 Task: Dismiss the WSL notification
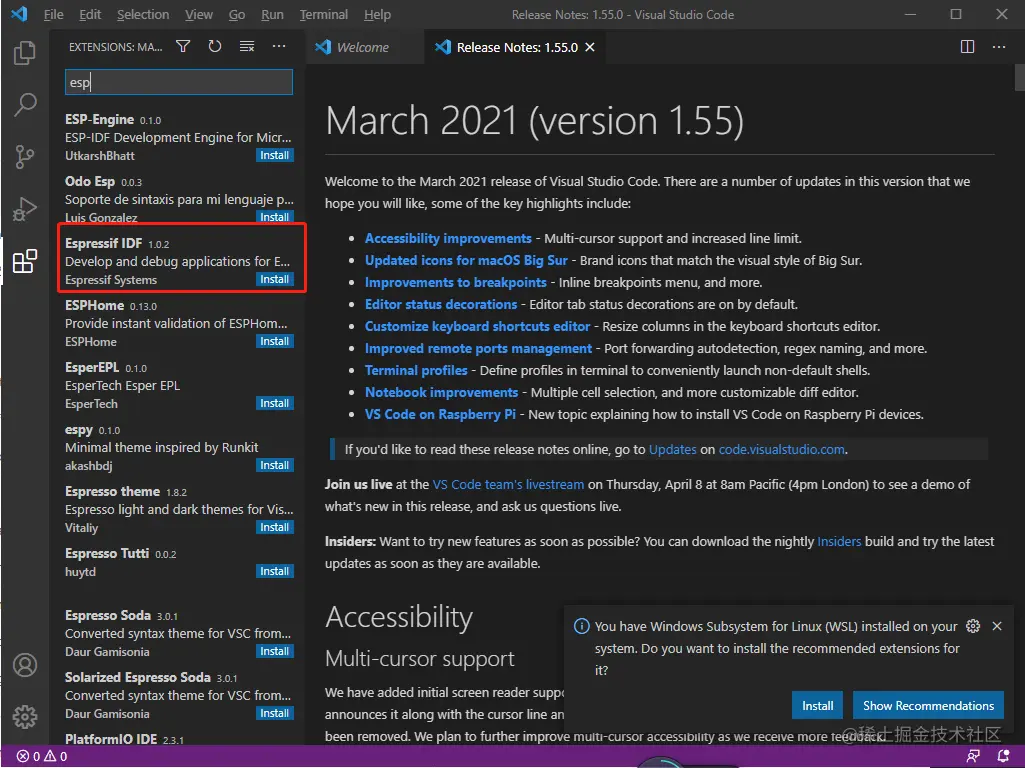click(x=997, y=626)
